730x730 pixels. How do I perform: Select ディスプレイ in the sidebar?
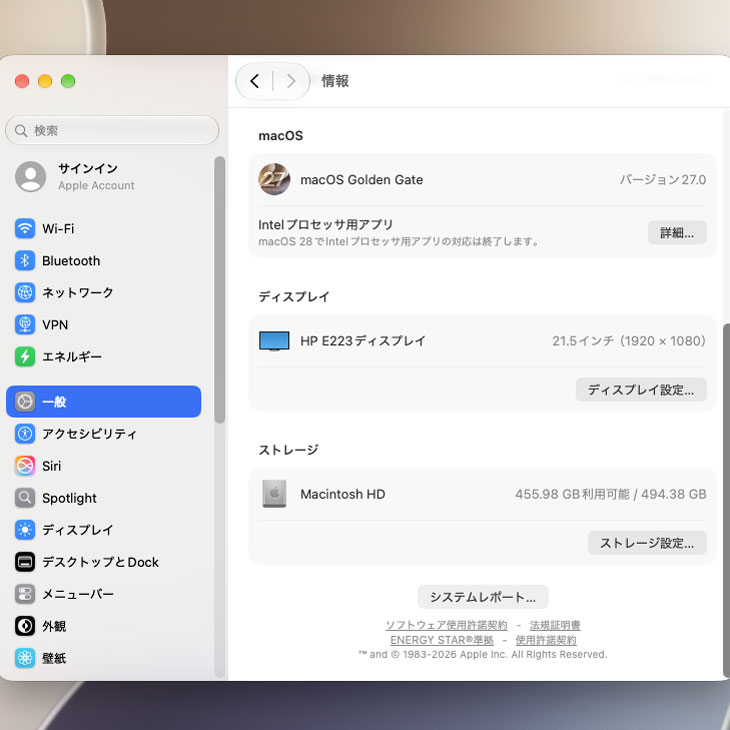click(103, 530)
